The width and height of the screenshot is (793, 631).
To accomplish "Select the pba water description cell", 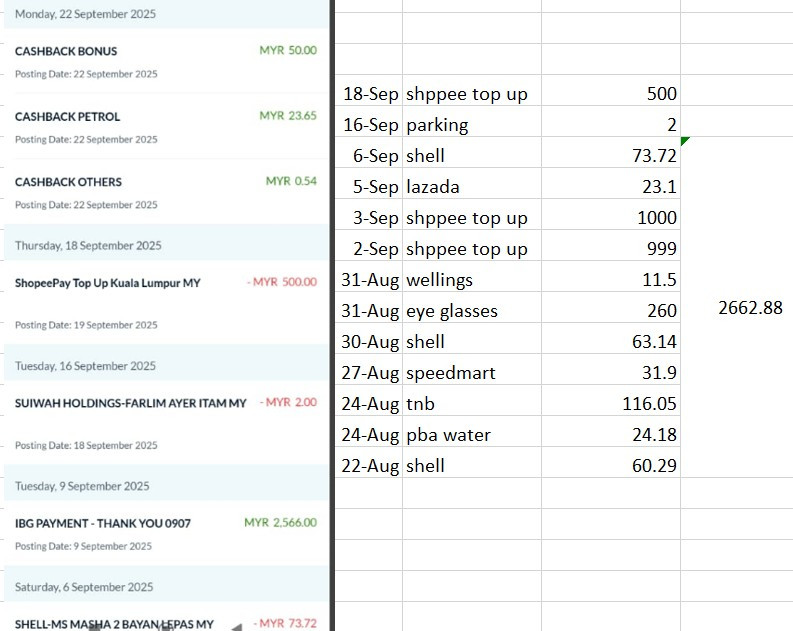I will pyautogui.click(x=472, y=431).
